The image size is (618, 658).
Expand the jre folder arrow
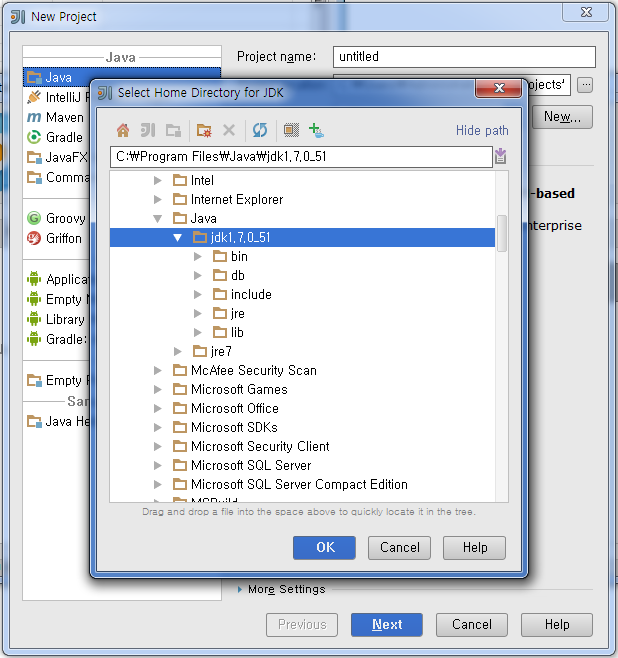198,313
